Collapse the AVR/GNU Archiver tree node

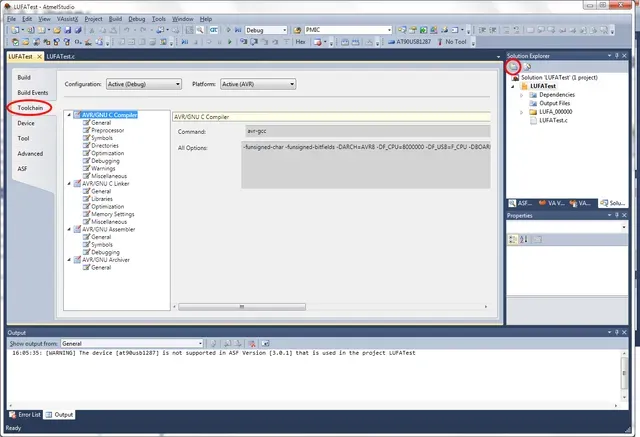click(69, 260)
